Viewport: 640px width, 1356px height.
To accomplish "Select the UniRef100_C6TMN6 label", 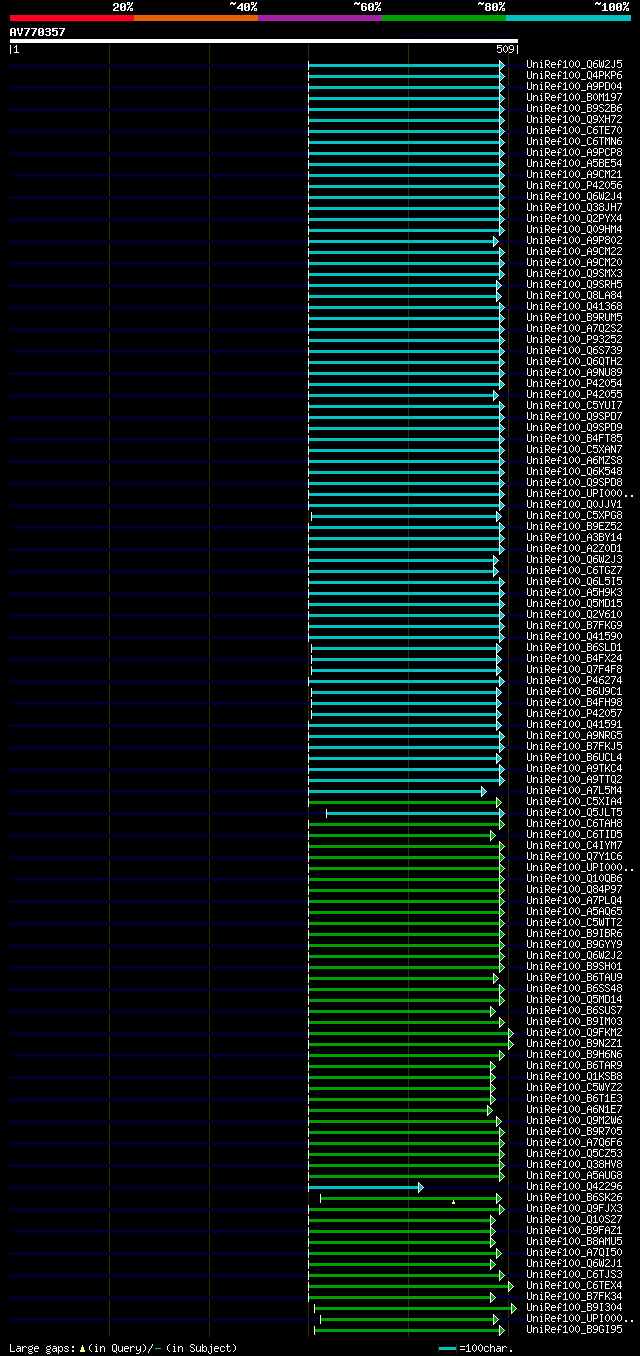I will tap(574, 142).
